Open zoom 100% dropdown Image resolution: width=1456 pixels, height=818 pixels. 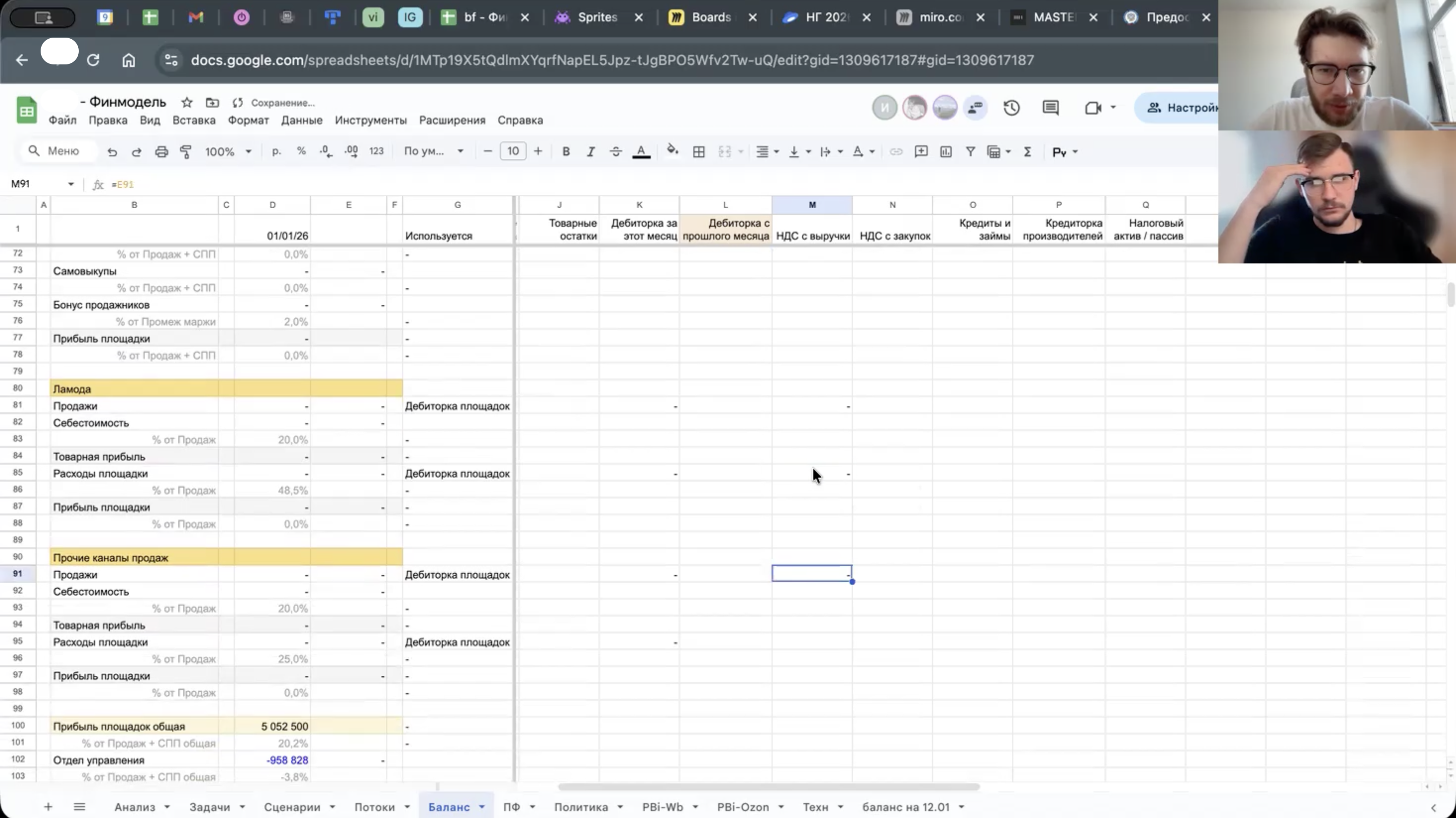coord(228,152)
